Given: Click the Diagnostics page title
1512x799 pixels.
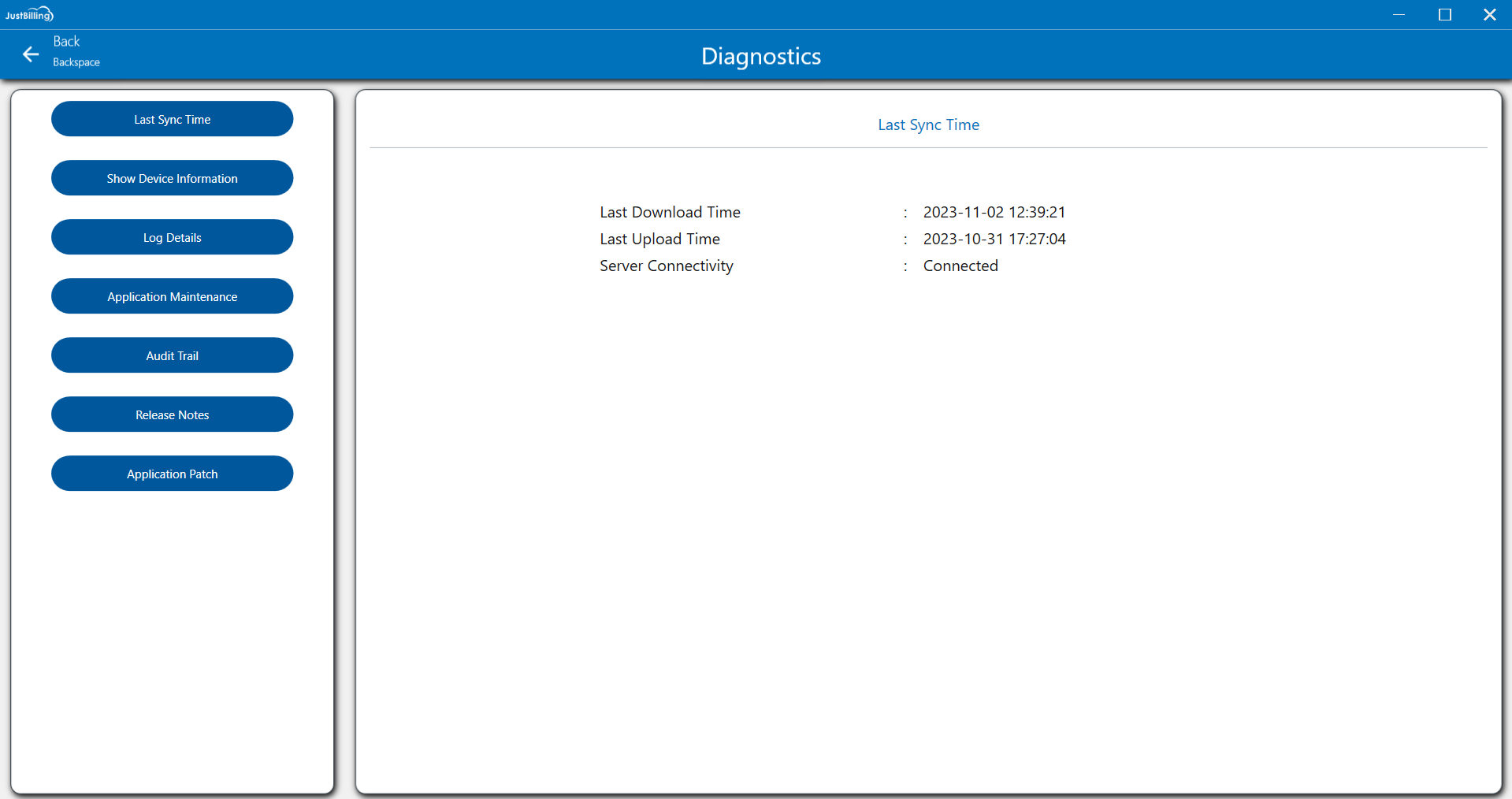Looking at the screenshot, I should [x=760, y=56].
